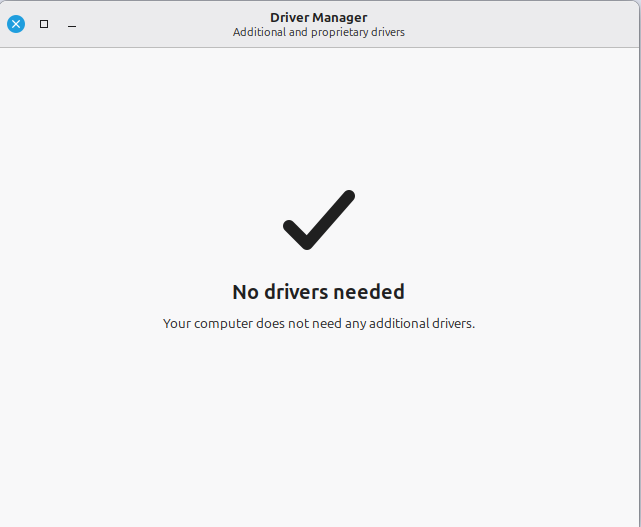The image size is (641, 527).
Task: Click 'Your computer does not need any additional drivers.'
Action: coord(319,324)
